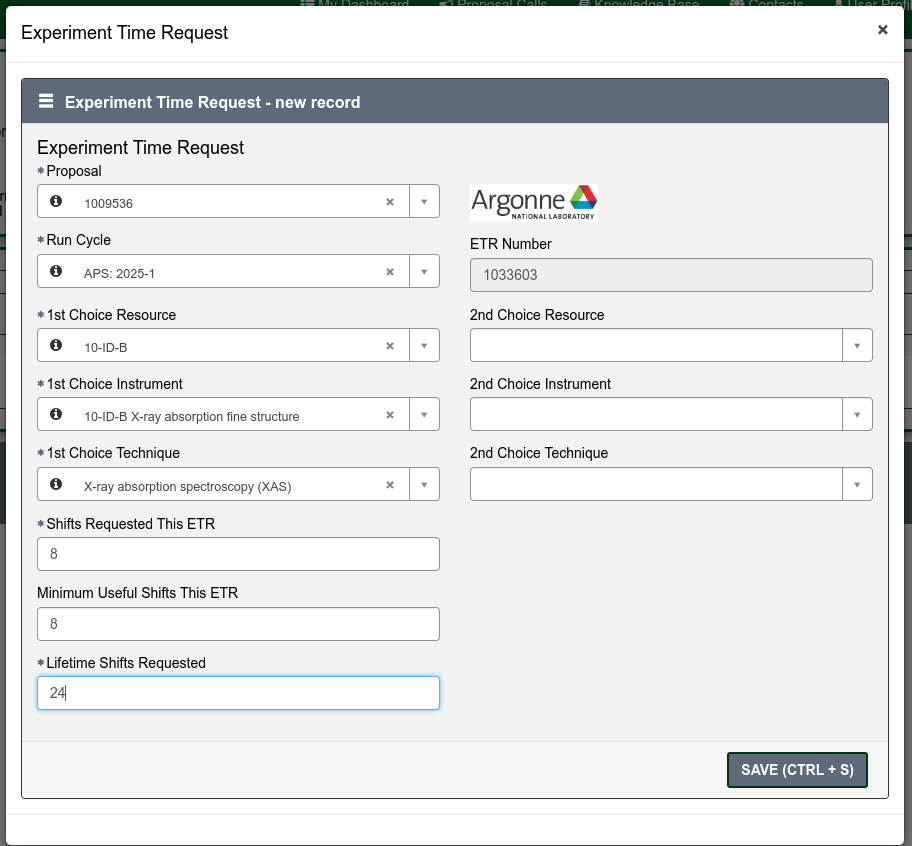
Task: Clear the X-ray absorption spectroscopy technique
Action: click(x=390, y=485)
